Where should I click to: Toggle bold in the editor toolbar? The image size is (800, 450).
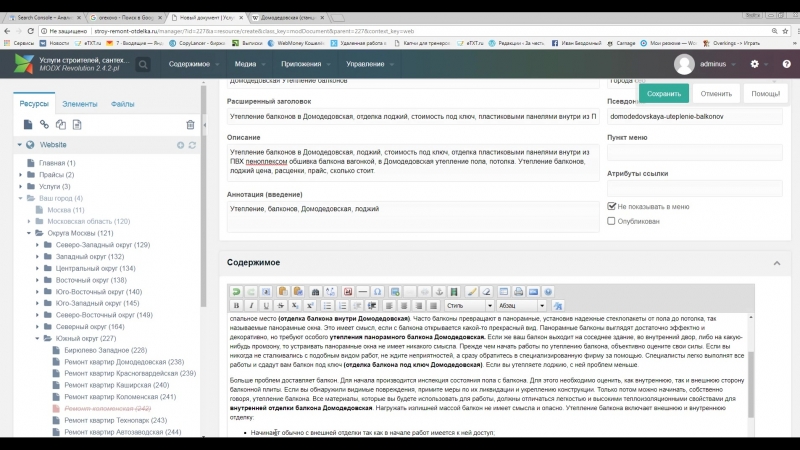pyautogui.click(x=237, y=305)
